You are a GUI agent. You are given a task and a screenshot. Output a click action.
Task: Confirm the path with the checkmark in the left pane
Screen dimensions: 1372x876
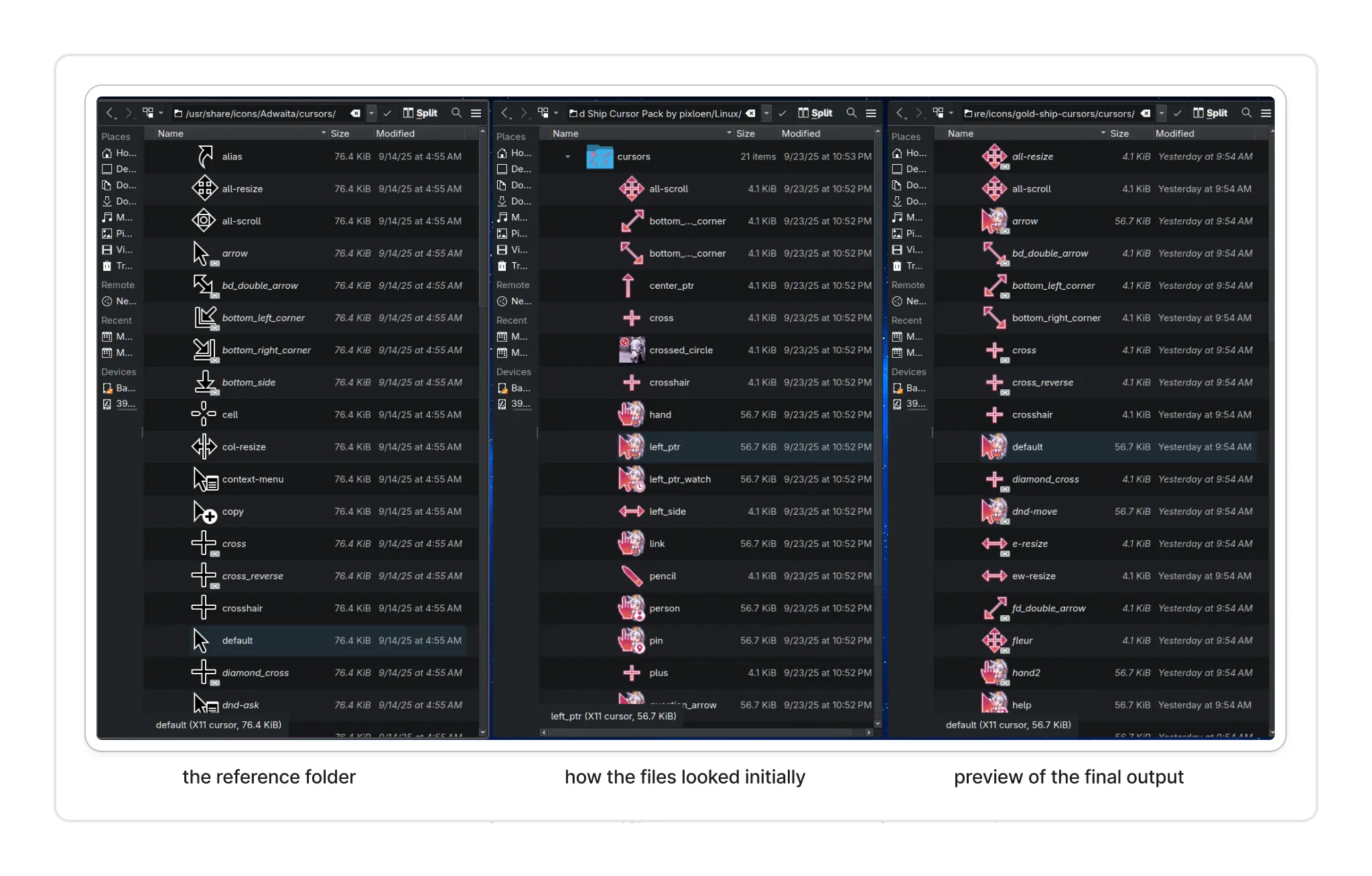tap(387, 113)
